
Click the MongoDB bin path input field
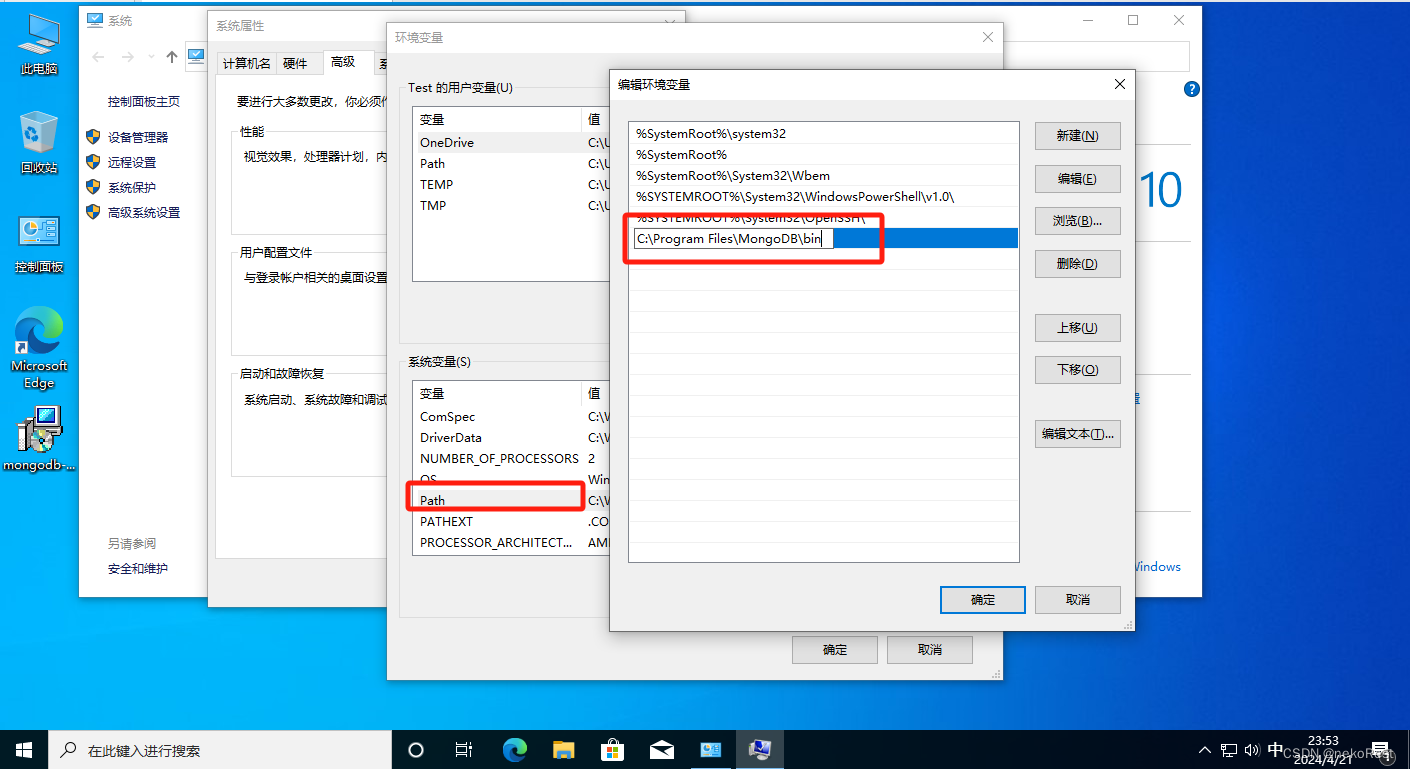(x=733, y=238)
